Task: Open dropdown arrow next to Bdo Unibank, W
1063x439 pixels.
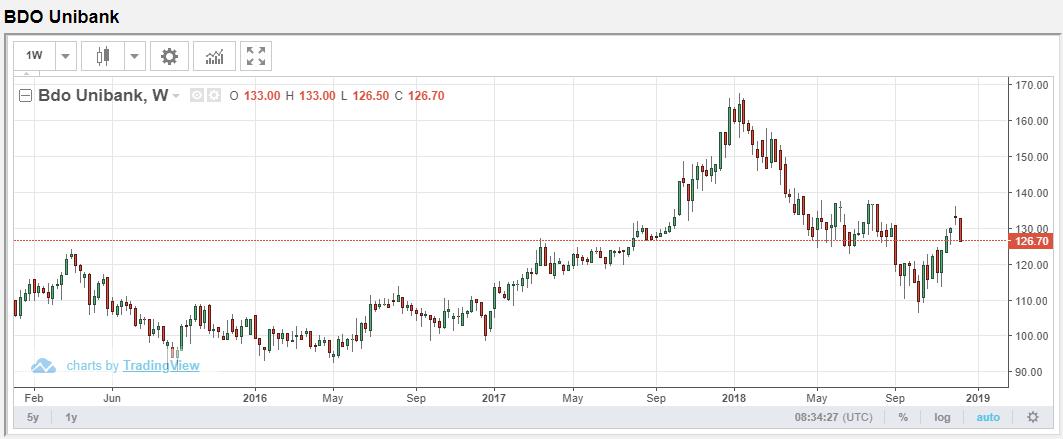Action: pyautogui.click(x=176, y=96)
